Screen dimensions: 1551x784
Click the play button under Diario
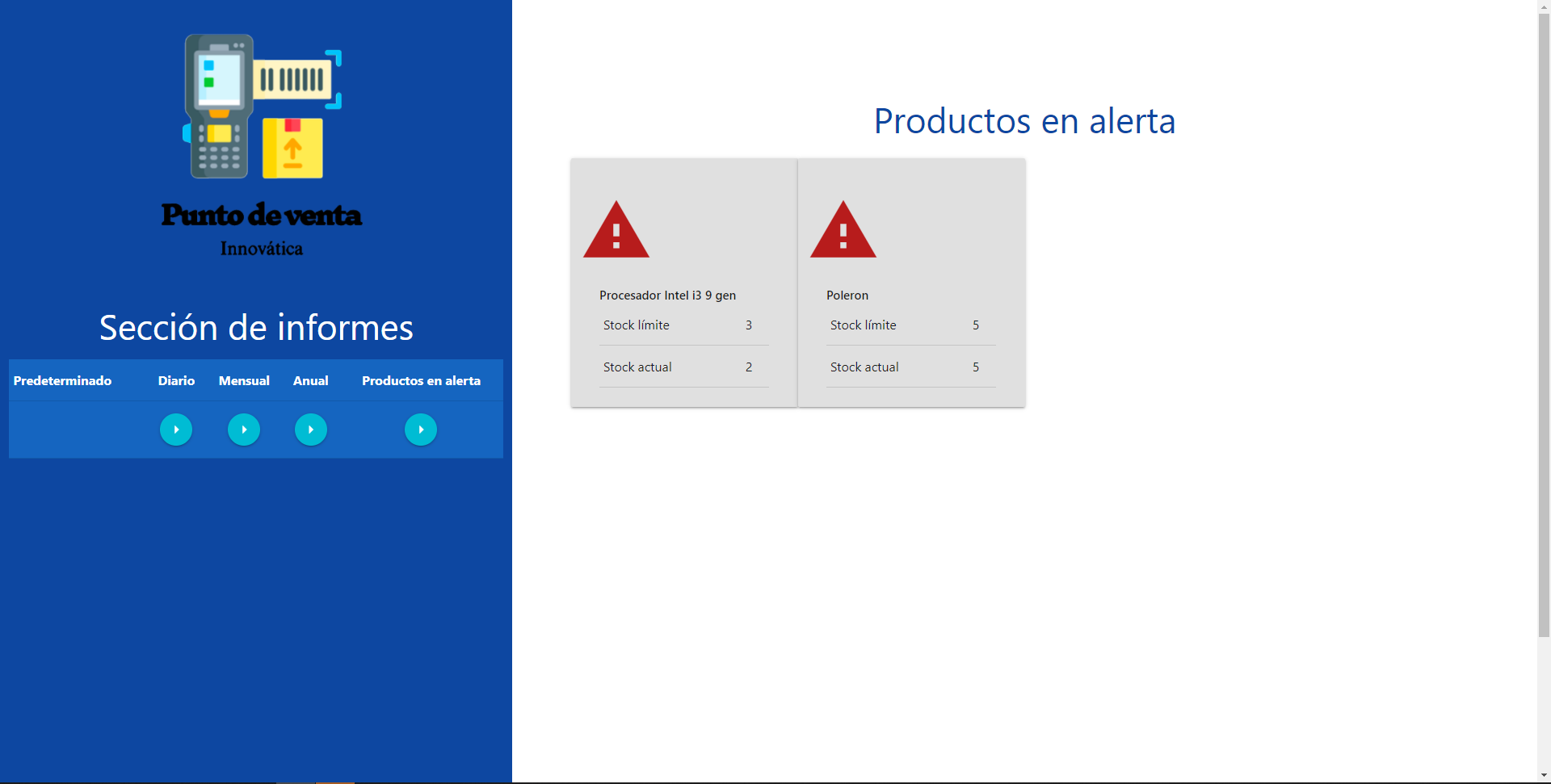tap(176, 430)
